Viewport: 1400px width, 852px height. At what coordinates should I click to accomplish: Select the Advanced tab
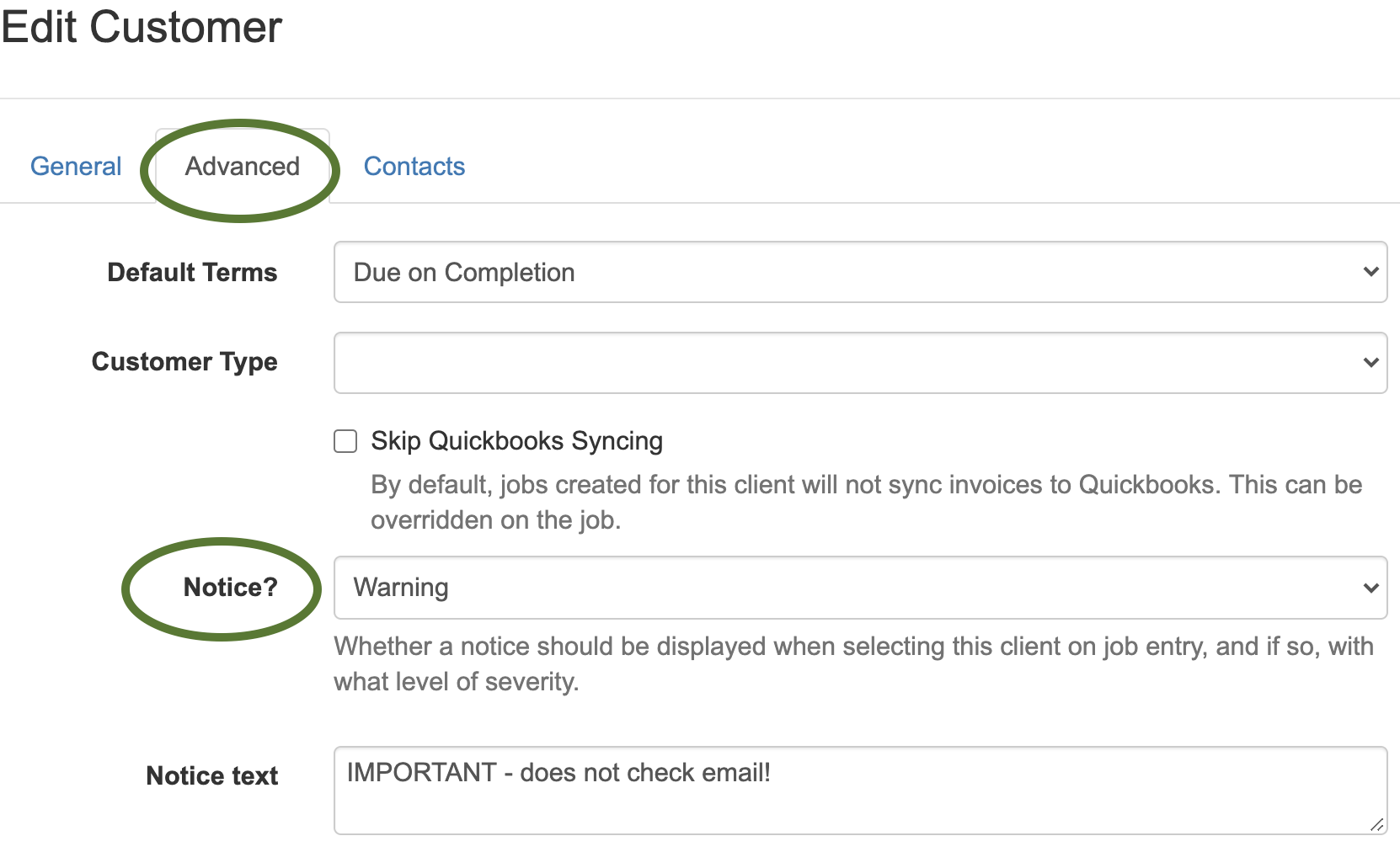tap(243, 166)
